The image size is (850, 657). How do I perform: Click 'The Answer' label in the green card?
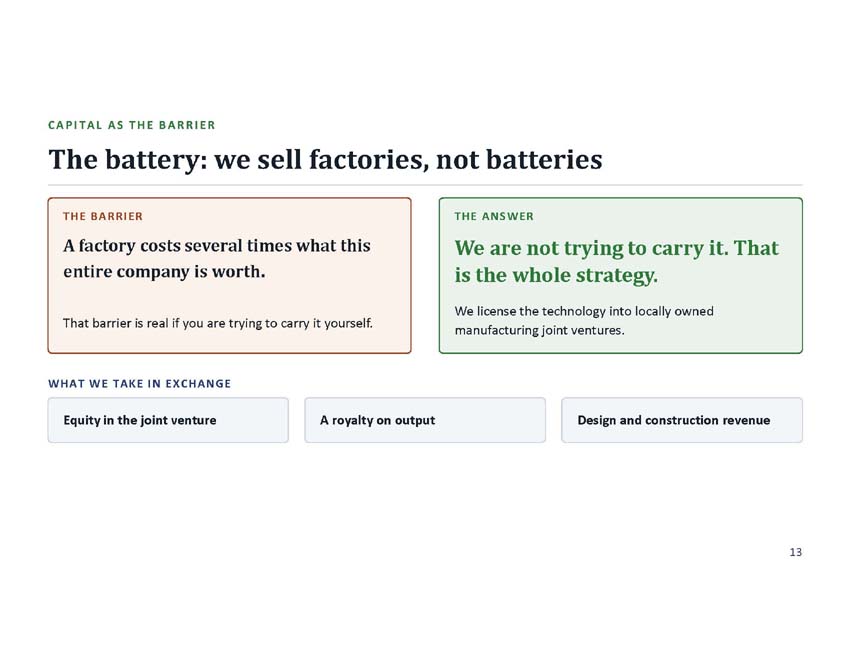494,216
